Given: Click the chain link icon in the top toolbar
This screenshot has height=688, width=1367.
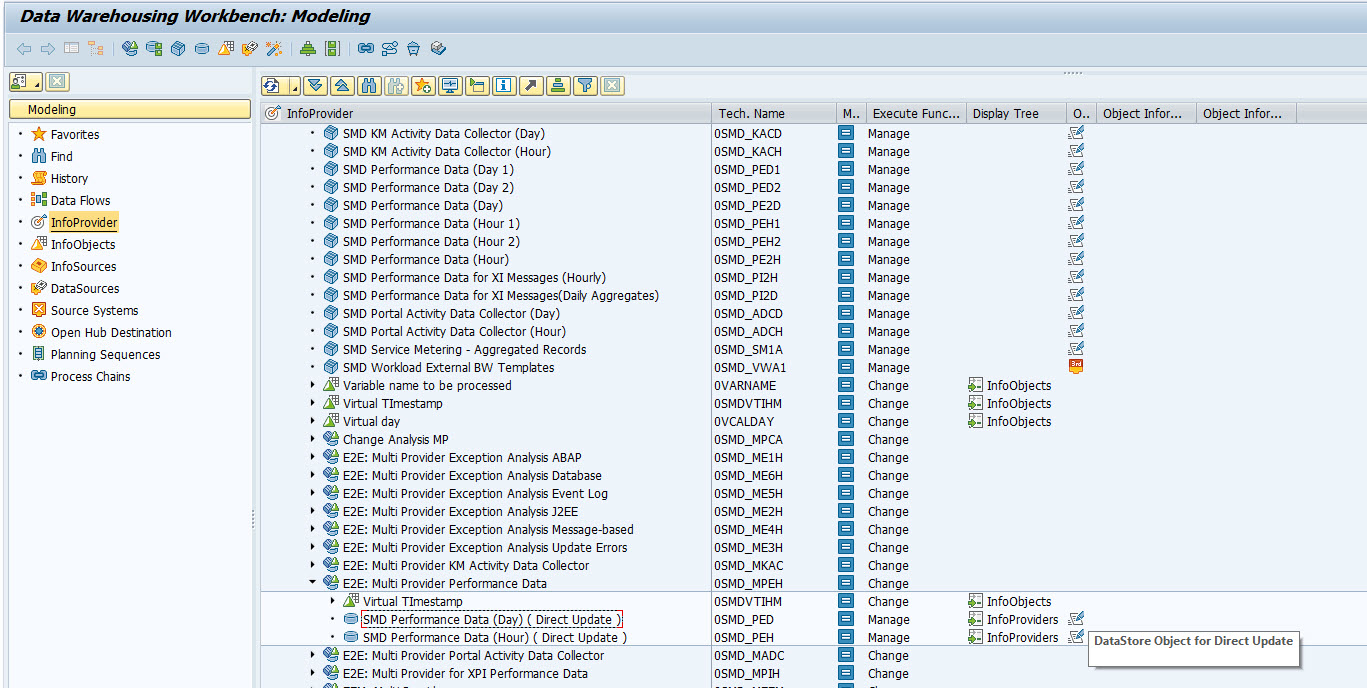Looking at the screenshot, I should tap(366, 48).
